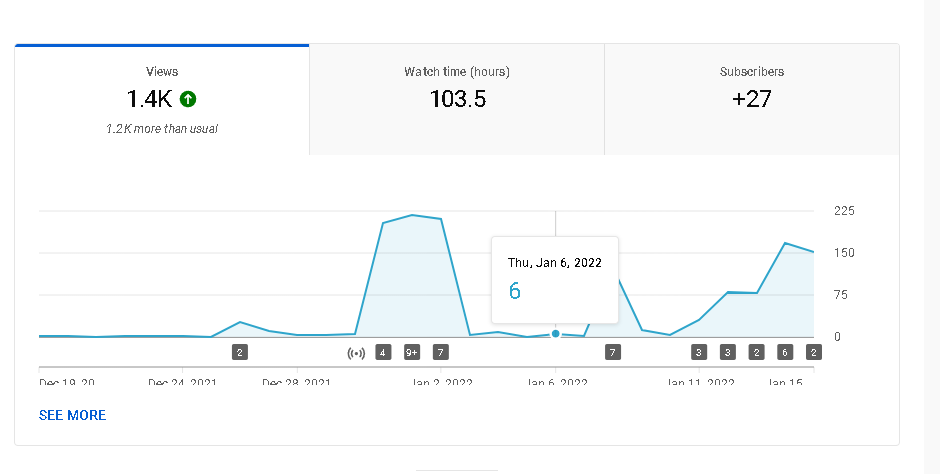Screen dimensions: 940x474
Task: Click the 0 y-axis label
Action: pyautogui.click(x=837, y=337)
